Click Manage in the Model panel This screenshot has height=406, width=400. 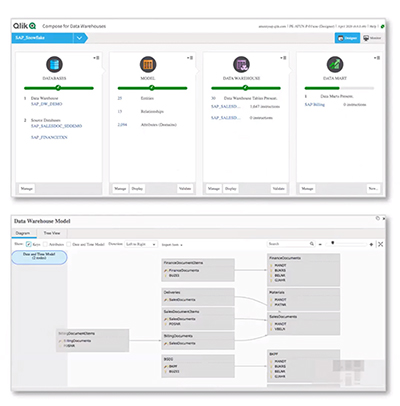pyautogui.click(x=120, y=189)
